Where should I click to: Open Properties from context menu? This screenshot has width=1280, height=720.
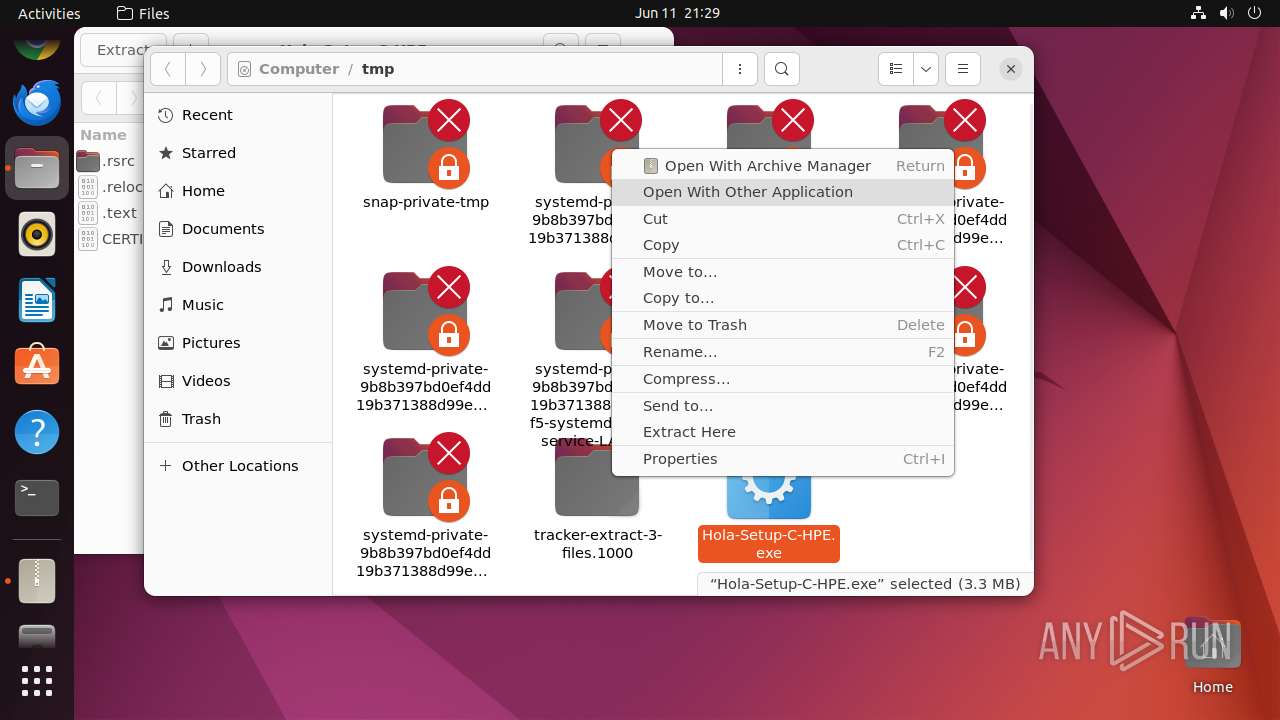[783, 459]
